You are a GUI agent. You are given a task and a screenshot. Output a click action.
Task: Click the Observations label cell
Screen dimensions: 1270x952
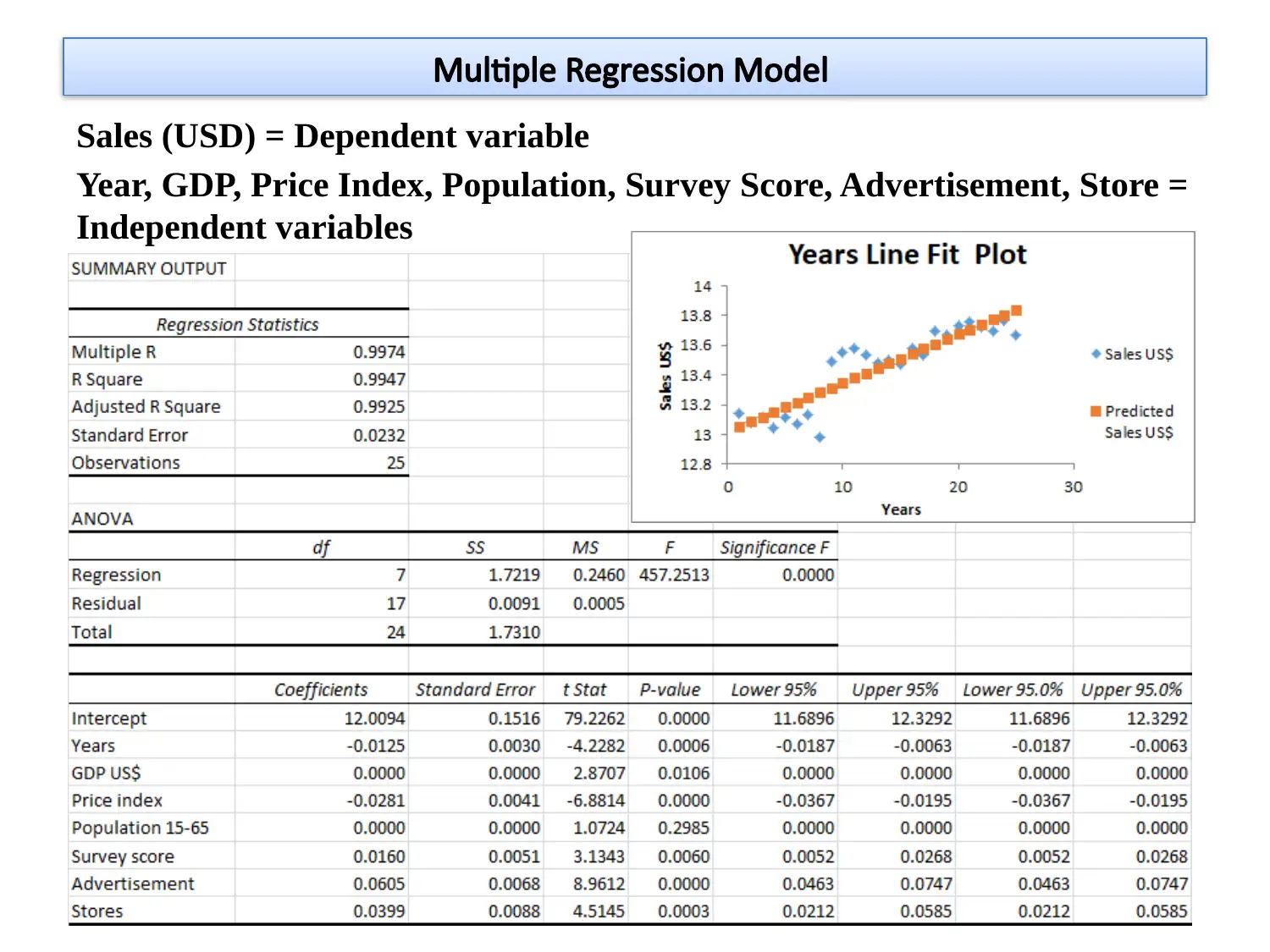click(x=125, y=463)
